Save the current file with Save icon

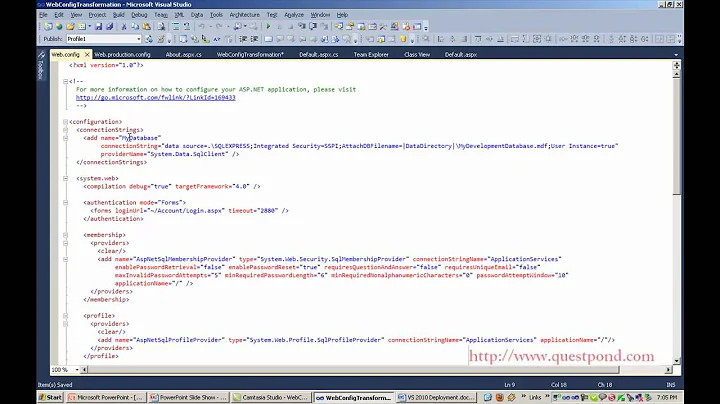[98, 27]
